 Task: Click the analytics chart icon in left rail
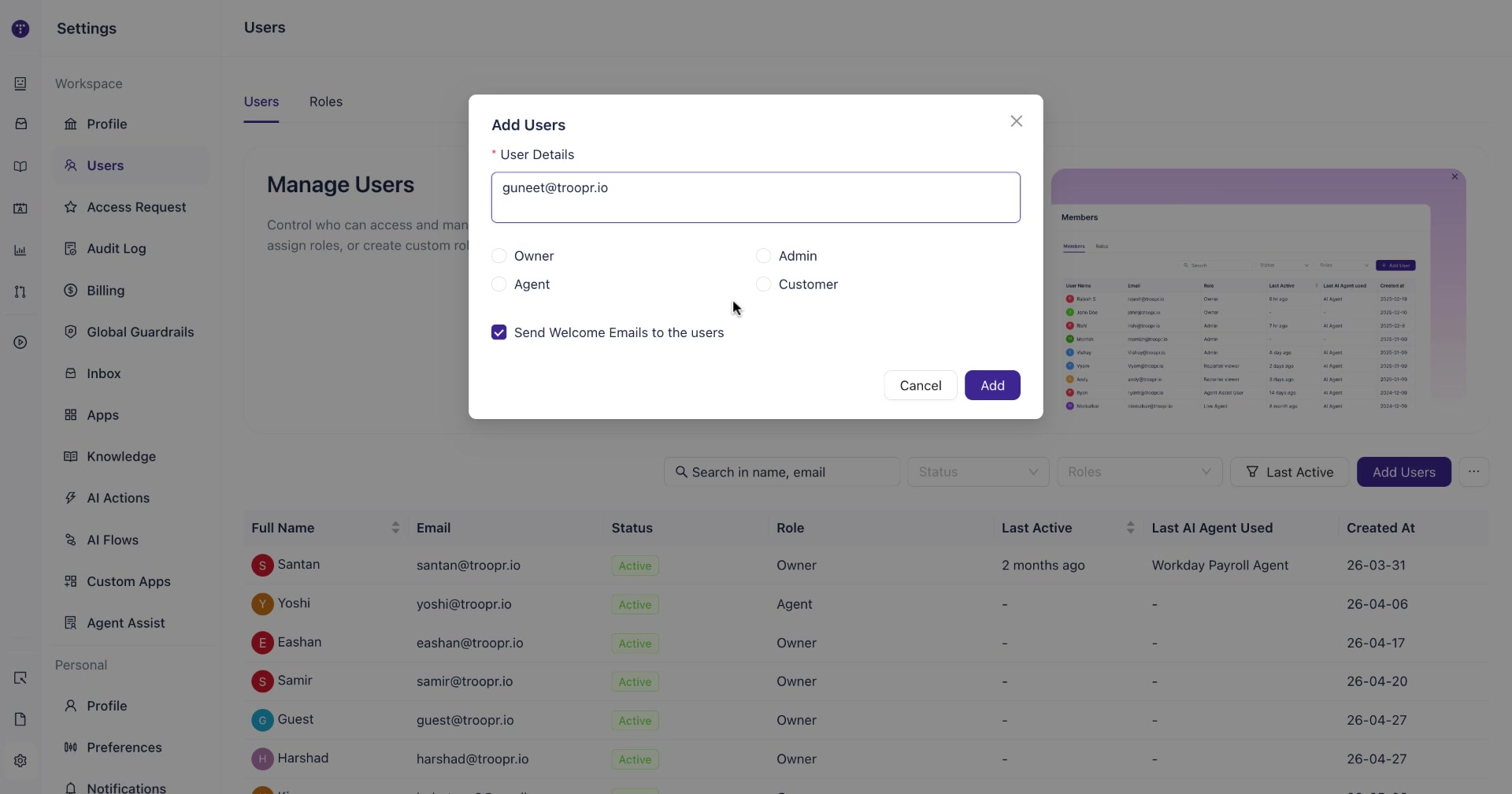pyautogui.click(x=20, y=250)
